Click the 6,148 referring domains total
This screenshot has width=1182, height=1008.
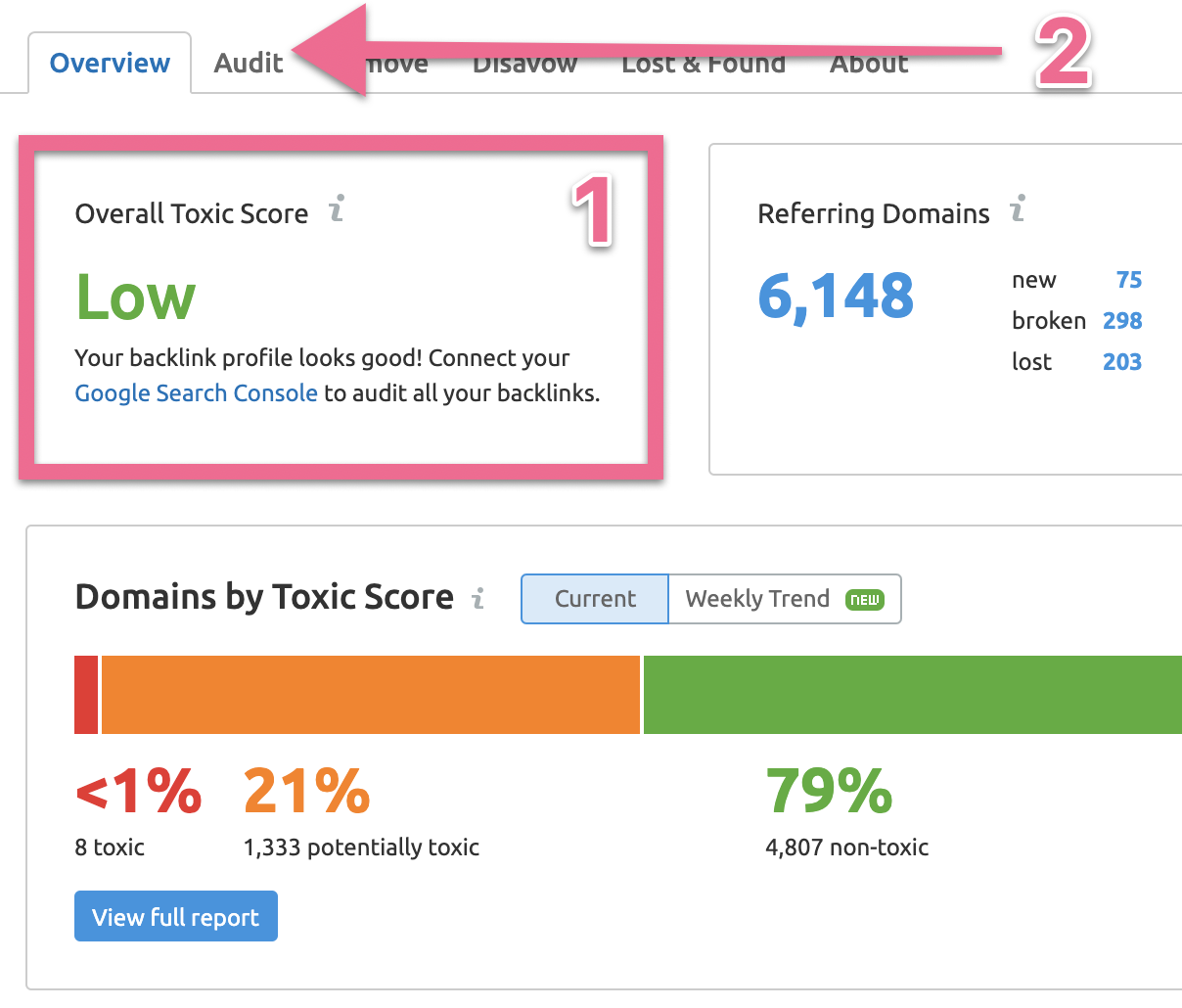[836, 297]
